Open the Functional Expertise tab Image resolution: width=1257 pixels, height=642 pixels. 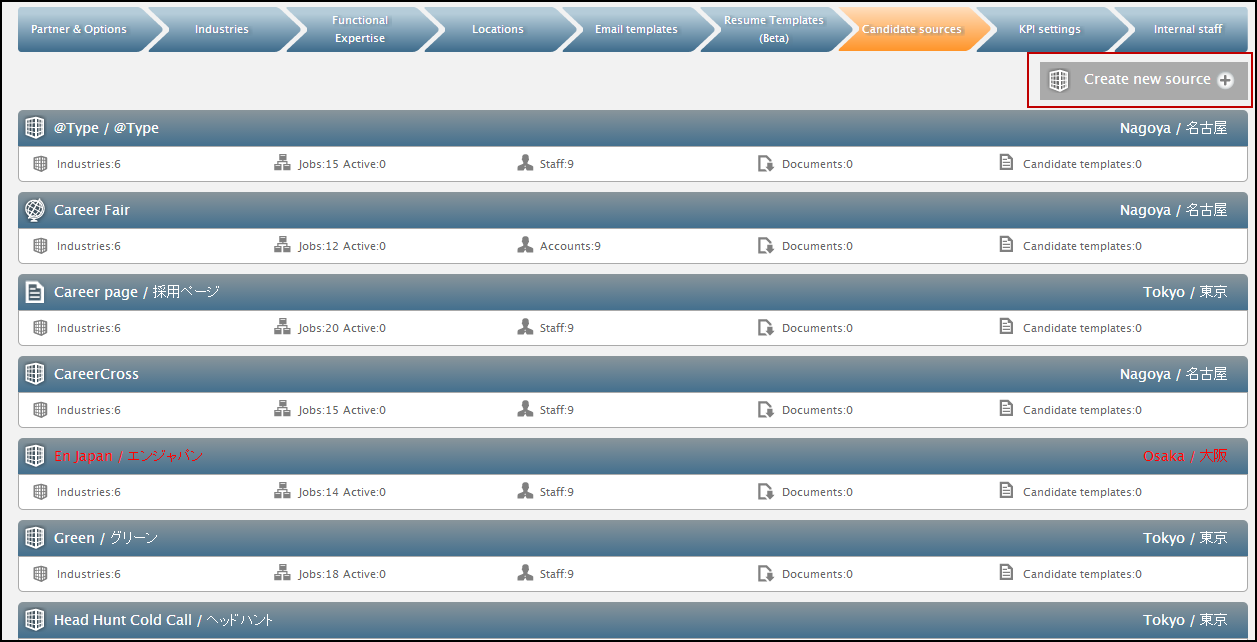(x=360, y=29)
